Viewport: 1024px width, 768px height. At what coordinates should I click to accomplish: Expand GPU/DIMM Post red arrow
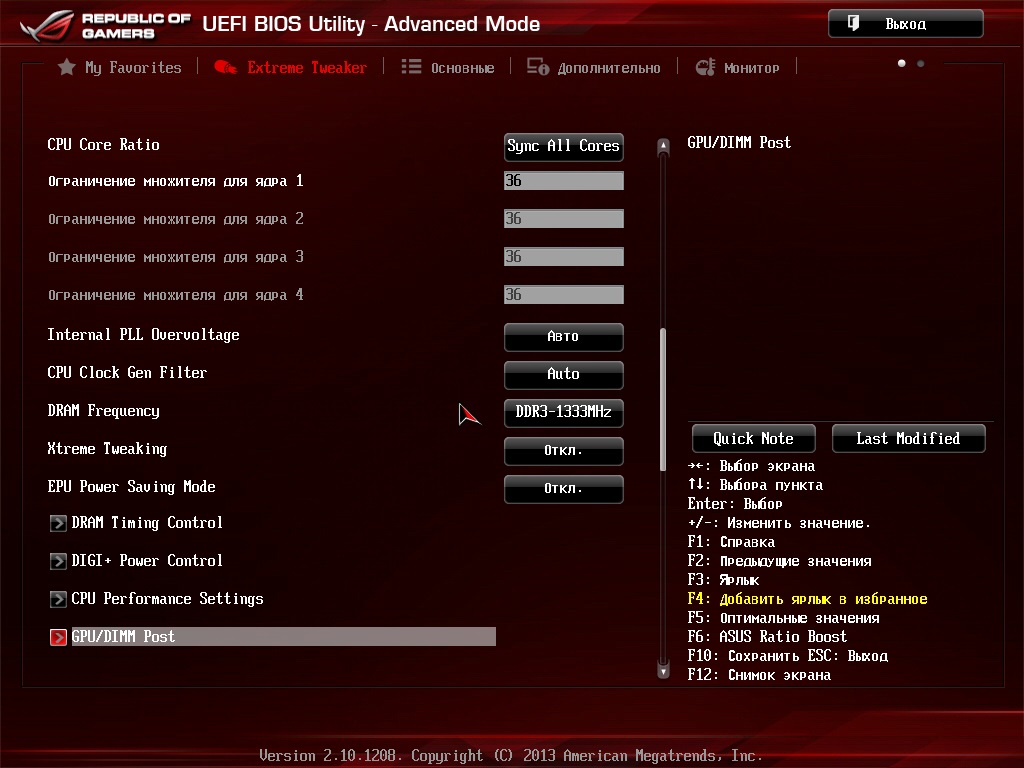pyautogui.click(x=58, y=637)
